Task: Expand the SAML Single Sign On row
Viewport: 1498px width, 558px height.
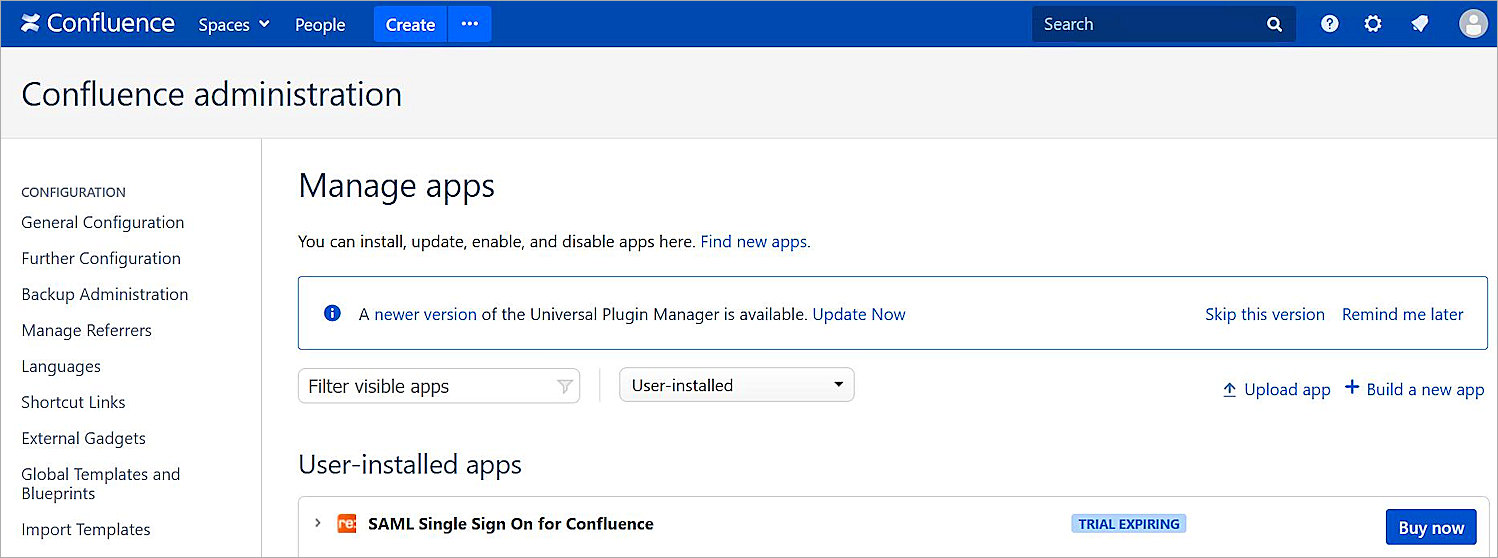Action: click(x=317, y=523)
